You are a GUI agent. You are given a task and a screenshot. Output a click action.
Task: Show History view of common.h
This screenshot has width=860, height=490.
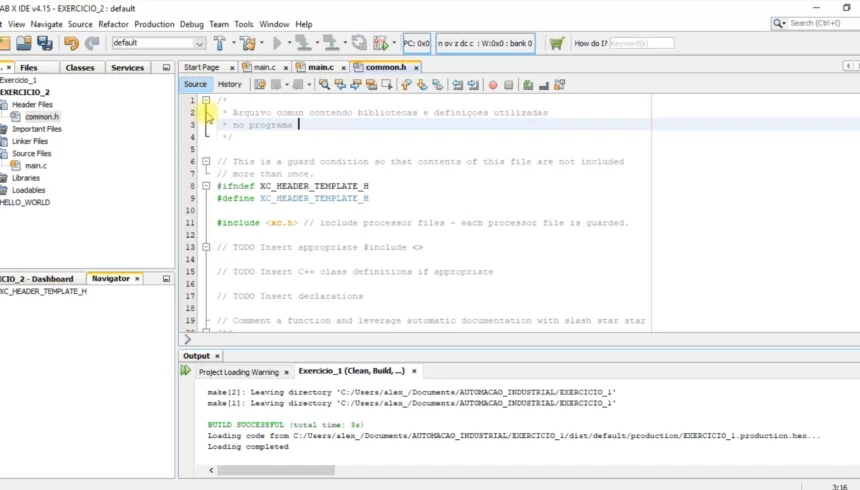229,85
